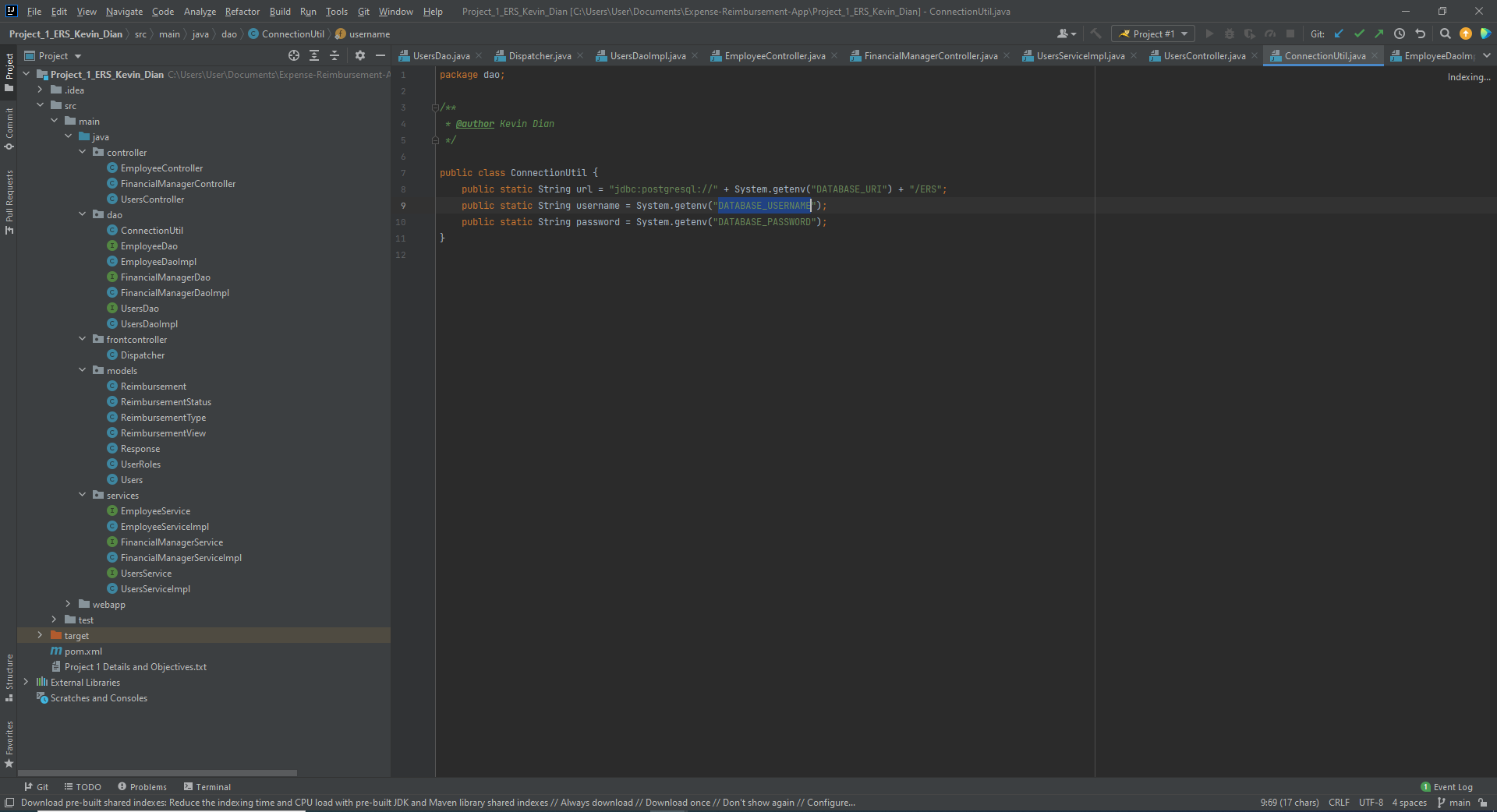Commit changes with the green checkmark icon

1360,34
